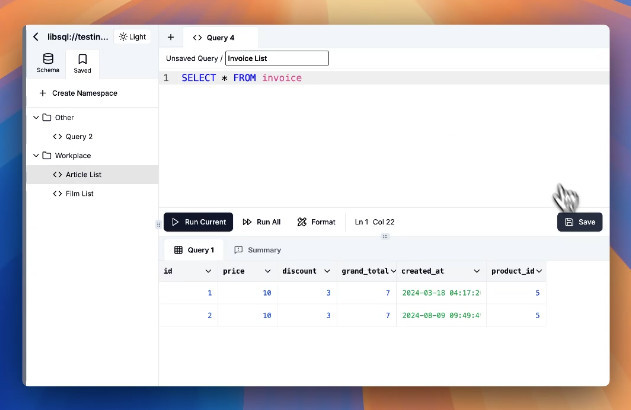This screenshot has height=410, width=631.
Task: Collapse the Other folder chevron
Action: [36, 117]
